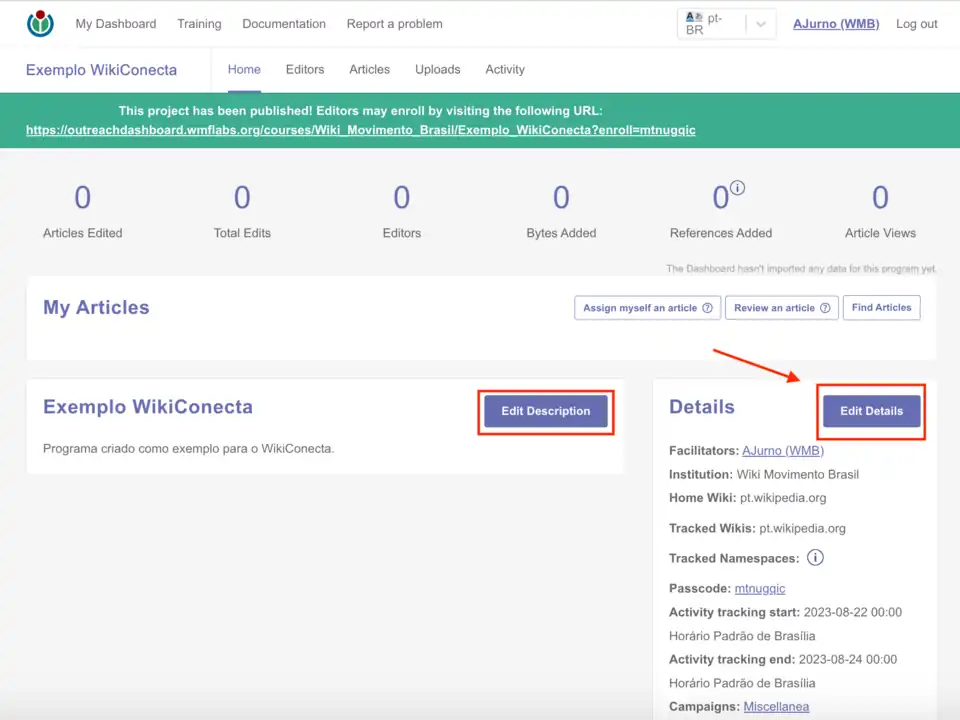Switch to the Editors tab
960x720 pixels.
pos(305,69)
